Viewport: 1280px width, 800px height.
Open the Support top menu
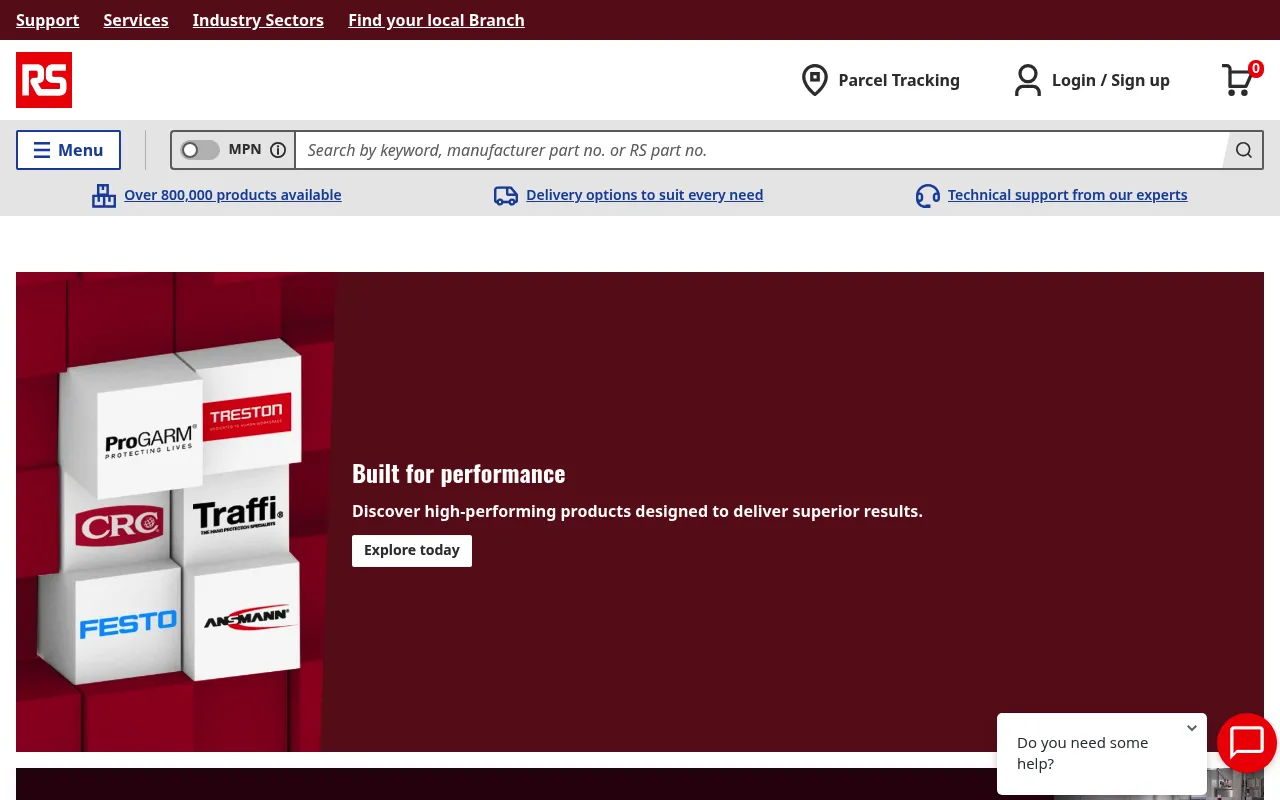click(47, 20)
